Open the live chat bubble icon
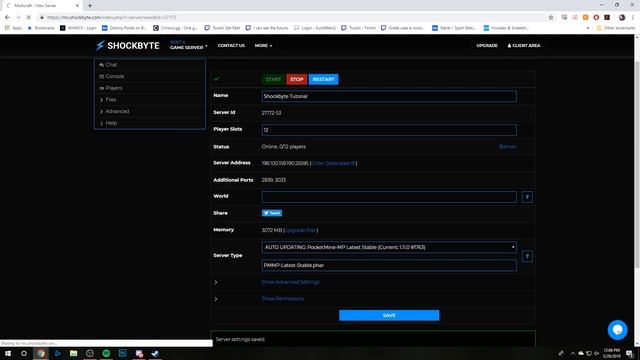Screen dimensions: 640x360 click(617, 330)
